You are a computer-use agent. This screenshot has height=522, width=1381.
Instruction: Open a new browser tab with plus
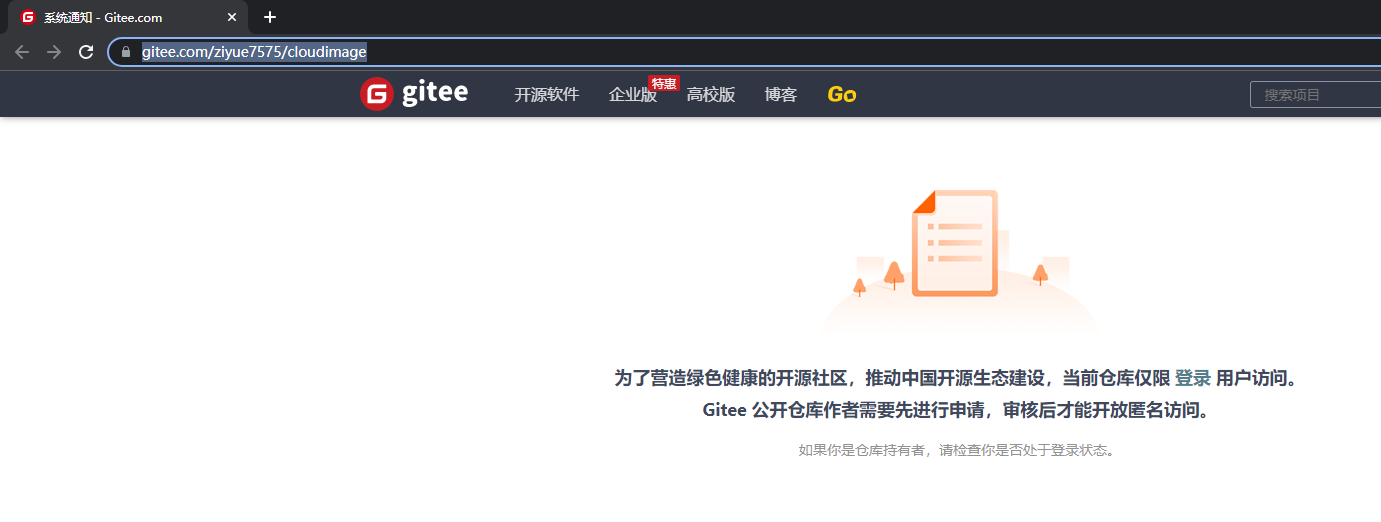[270, 17]
